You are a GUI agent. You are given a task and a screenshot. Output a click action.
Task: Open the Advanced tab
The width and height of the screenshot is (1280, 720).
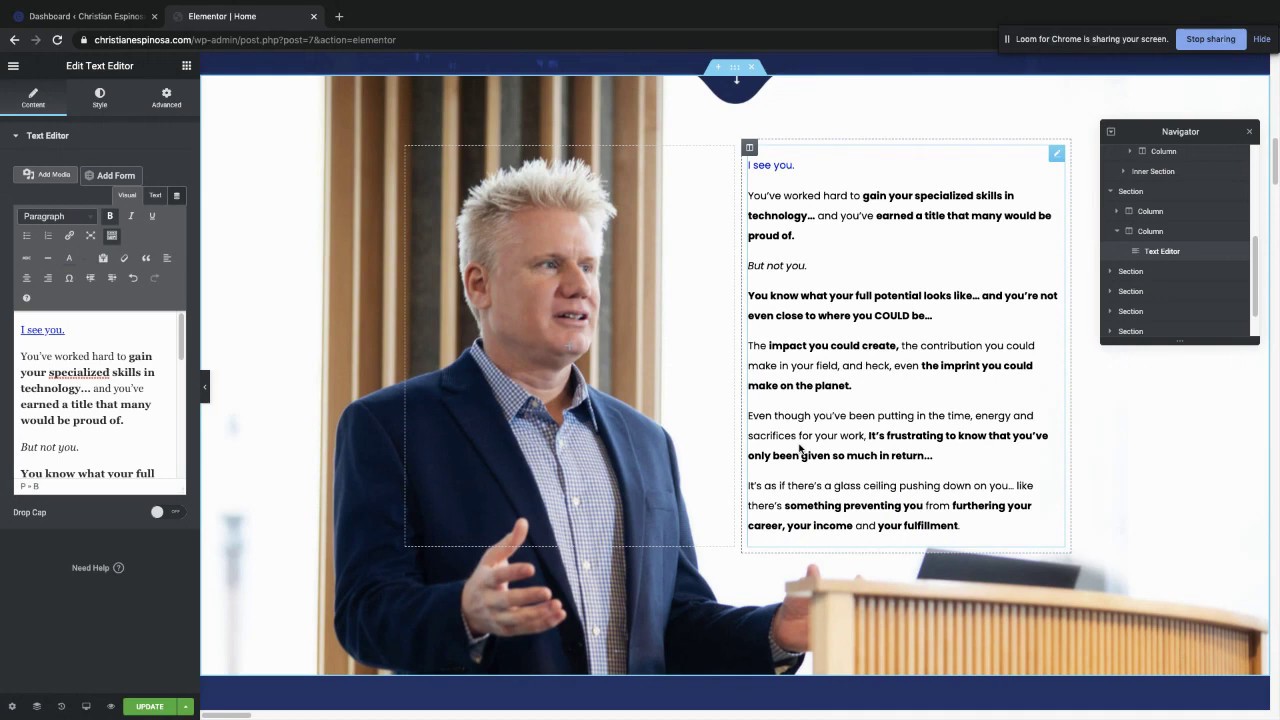click(x=166, y=97)
